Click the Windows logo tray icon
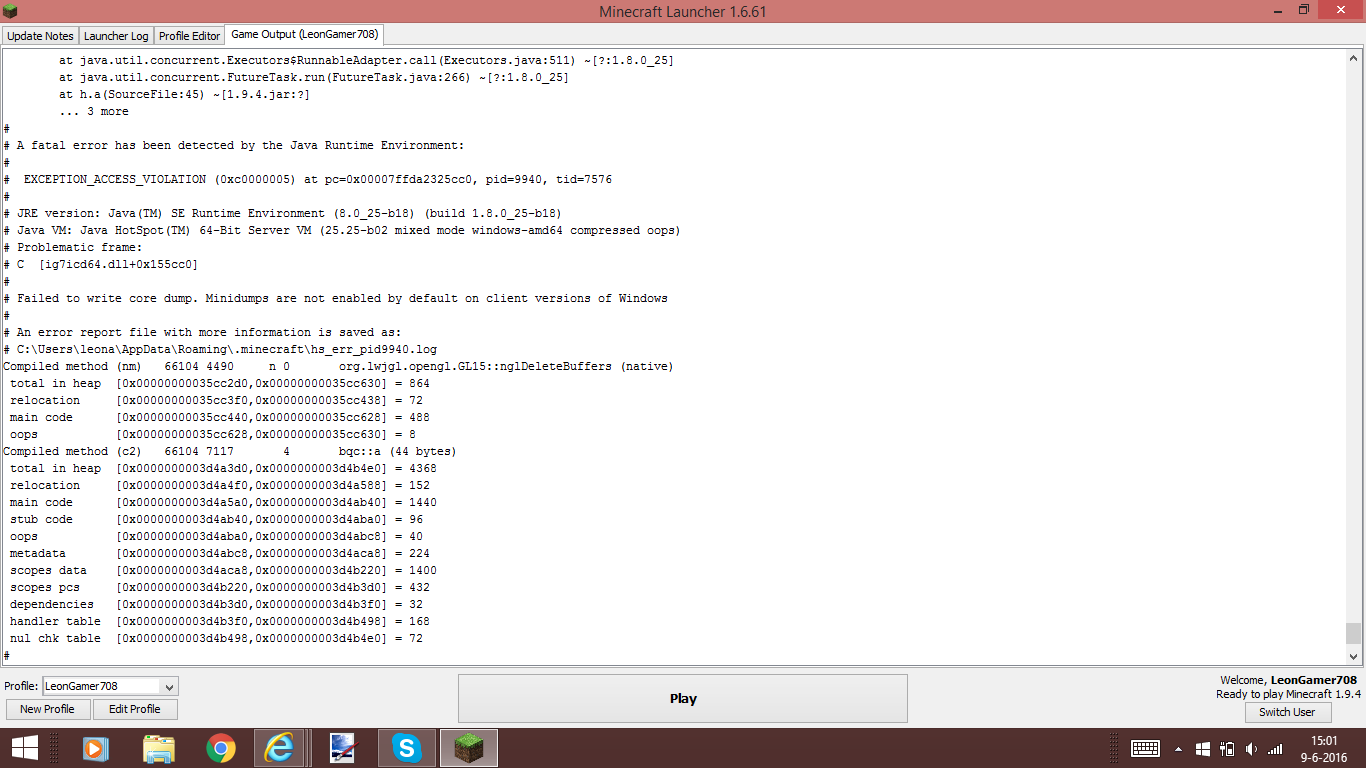Image resolution: width=1366 pixels, height=768 pixels. 1203,748
